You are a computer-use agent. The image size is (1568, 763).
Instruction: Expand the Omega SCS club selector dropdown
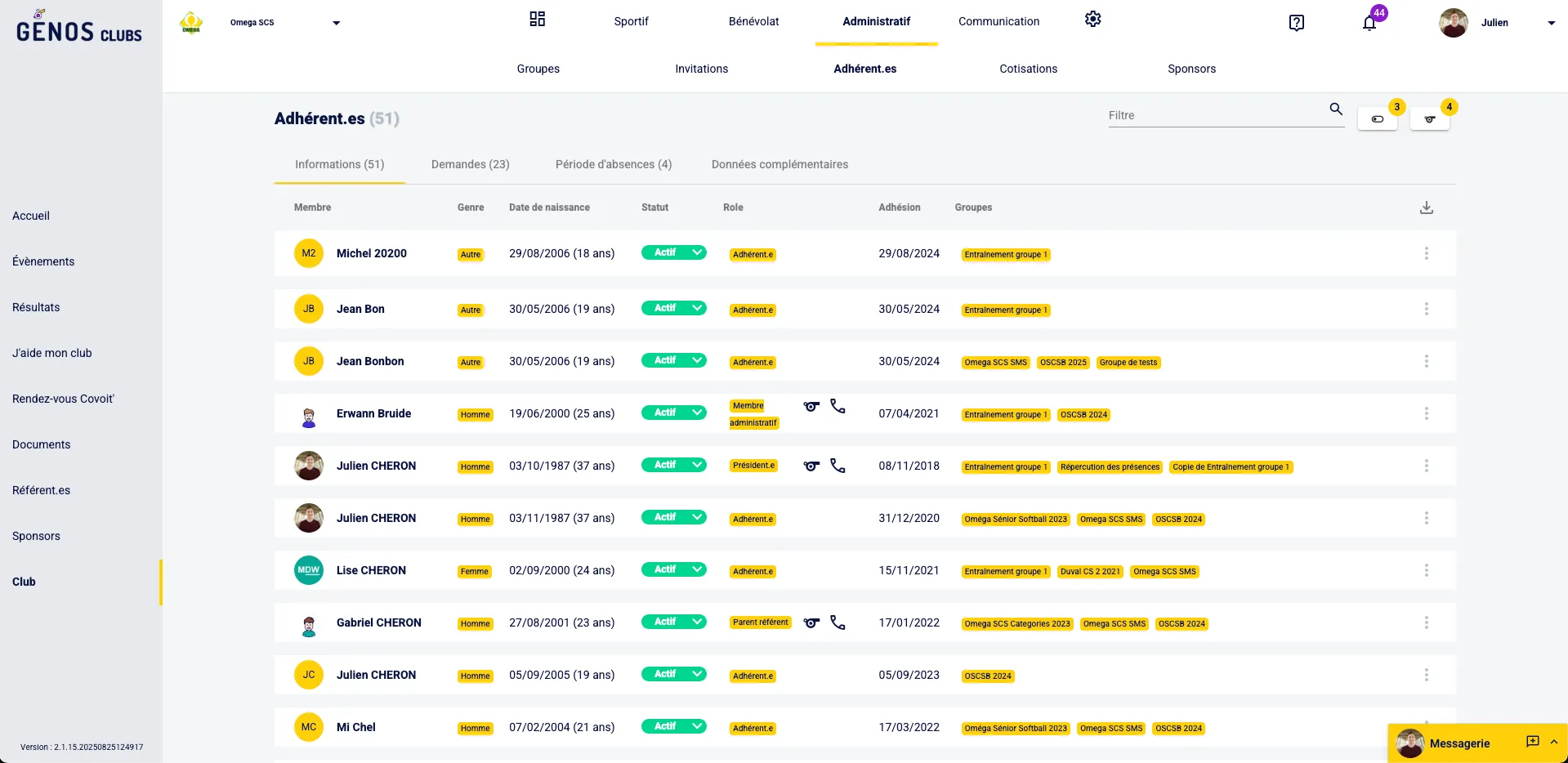[x=336, y=23]
